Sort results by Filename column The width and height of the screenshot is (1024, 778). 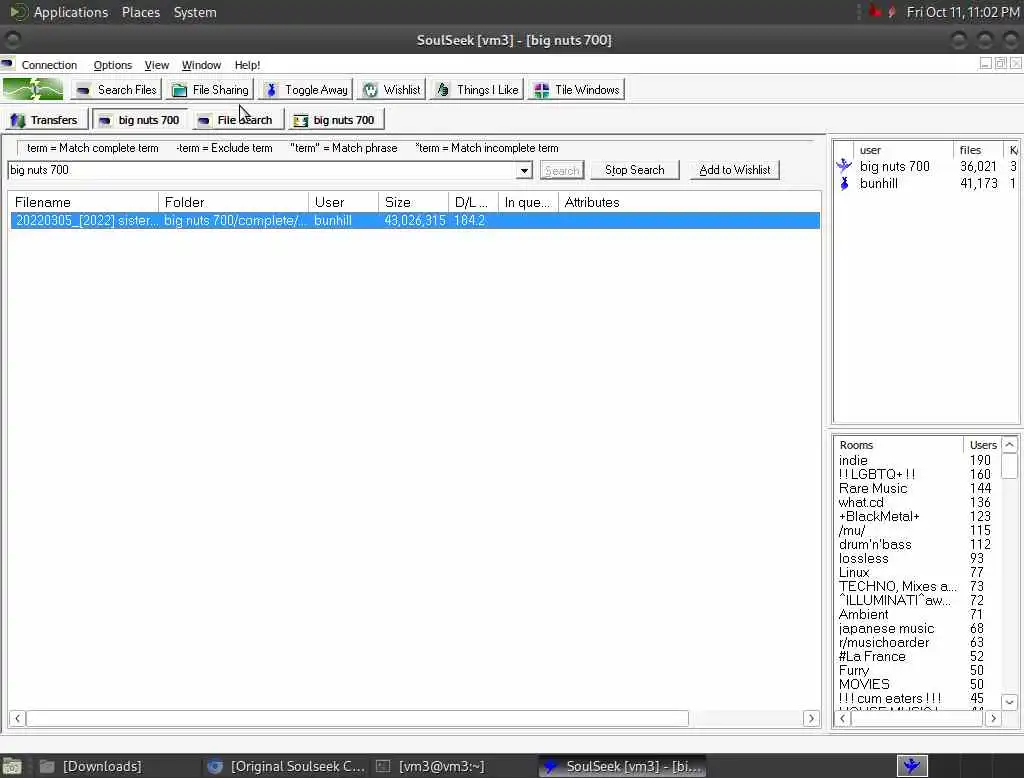(83, 203)
